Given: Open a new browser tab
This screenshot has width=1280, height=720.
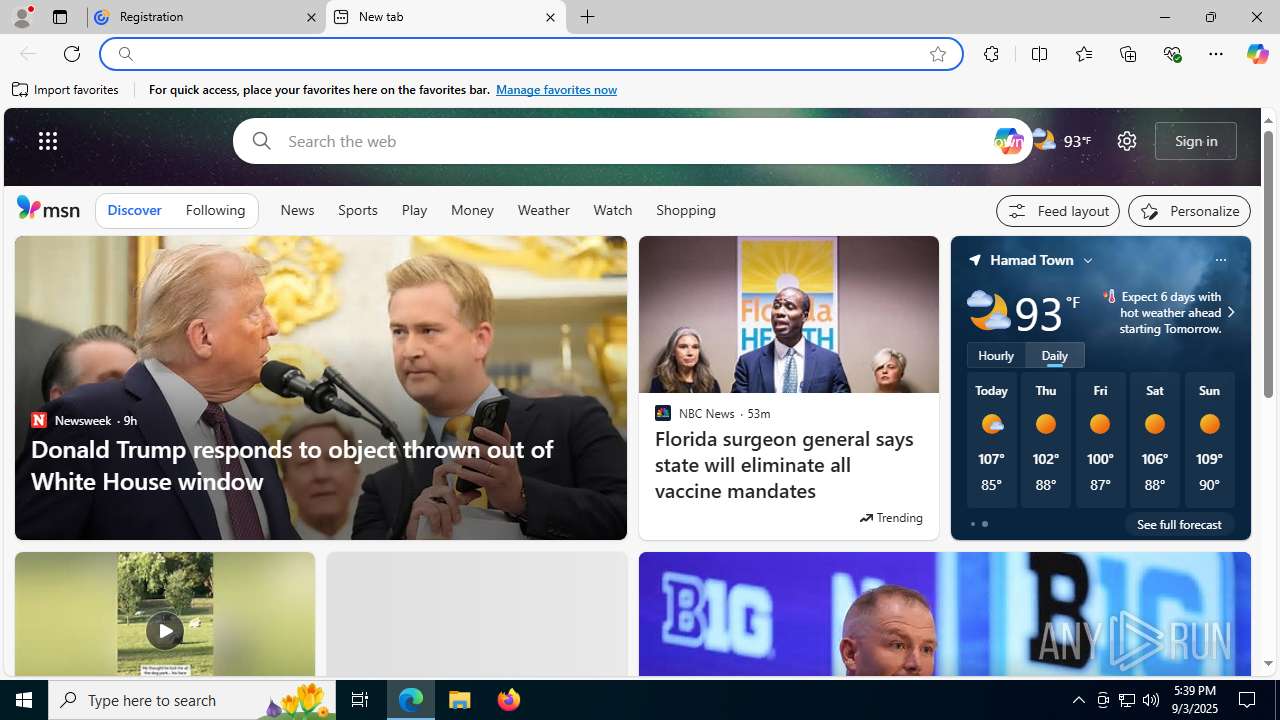Looking at the screenshot, I should click(588, 17).
